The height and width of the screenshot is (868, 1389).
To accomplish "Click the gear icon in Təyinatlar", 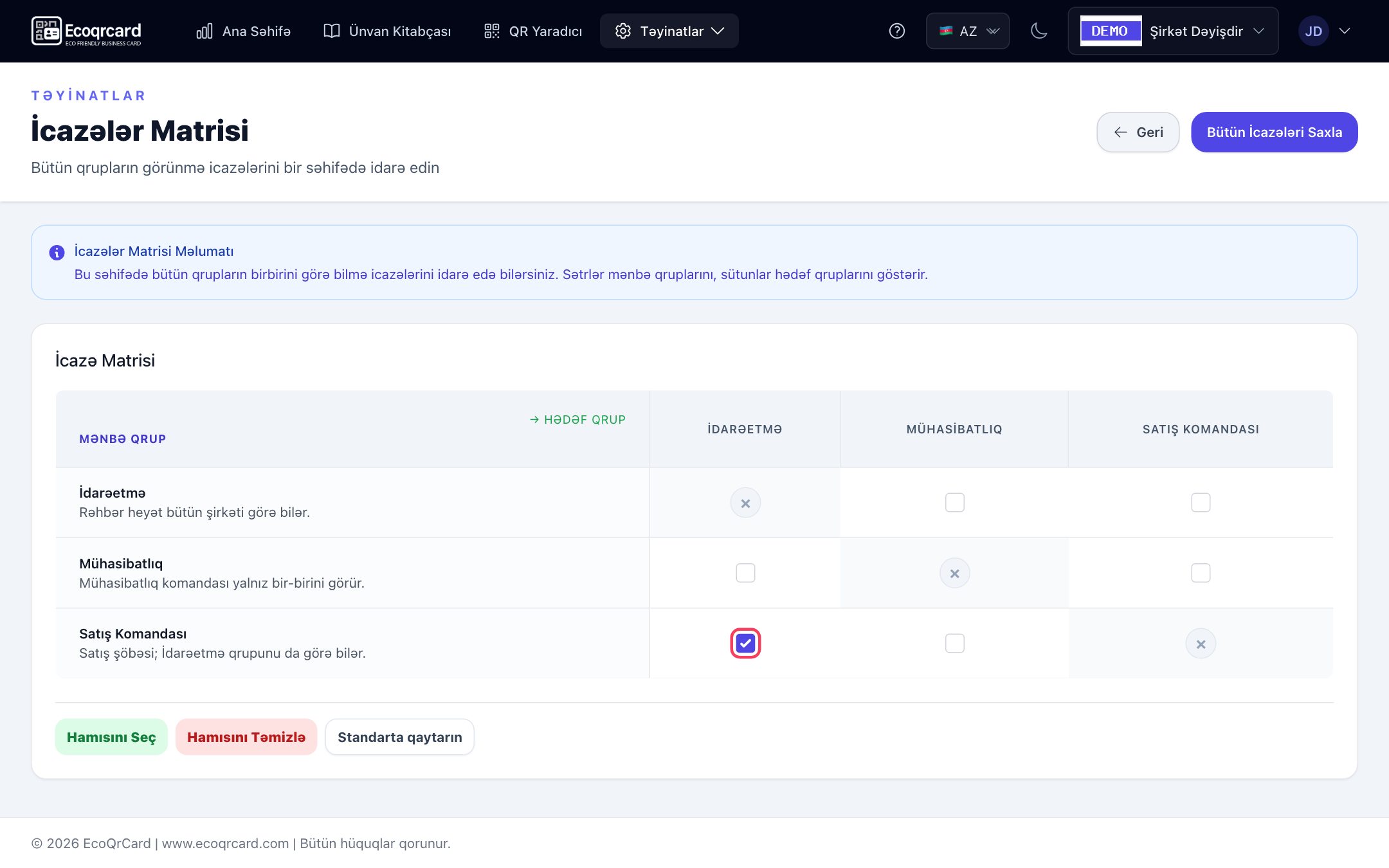I will (x=622, y=31).
